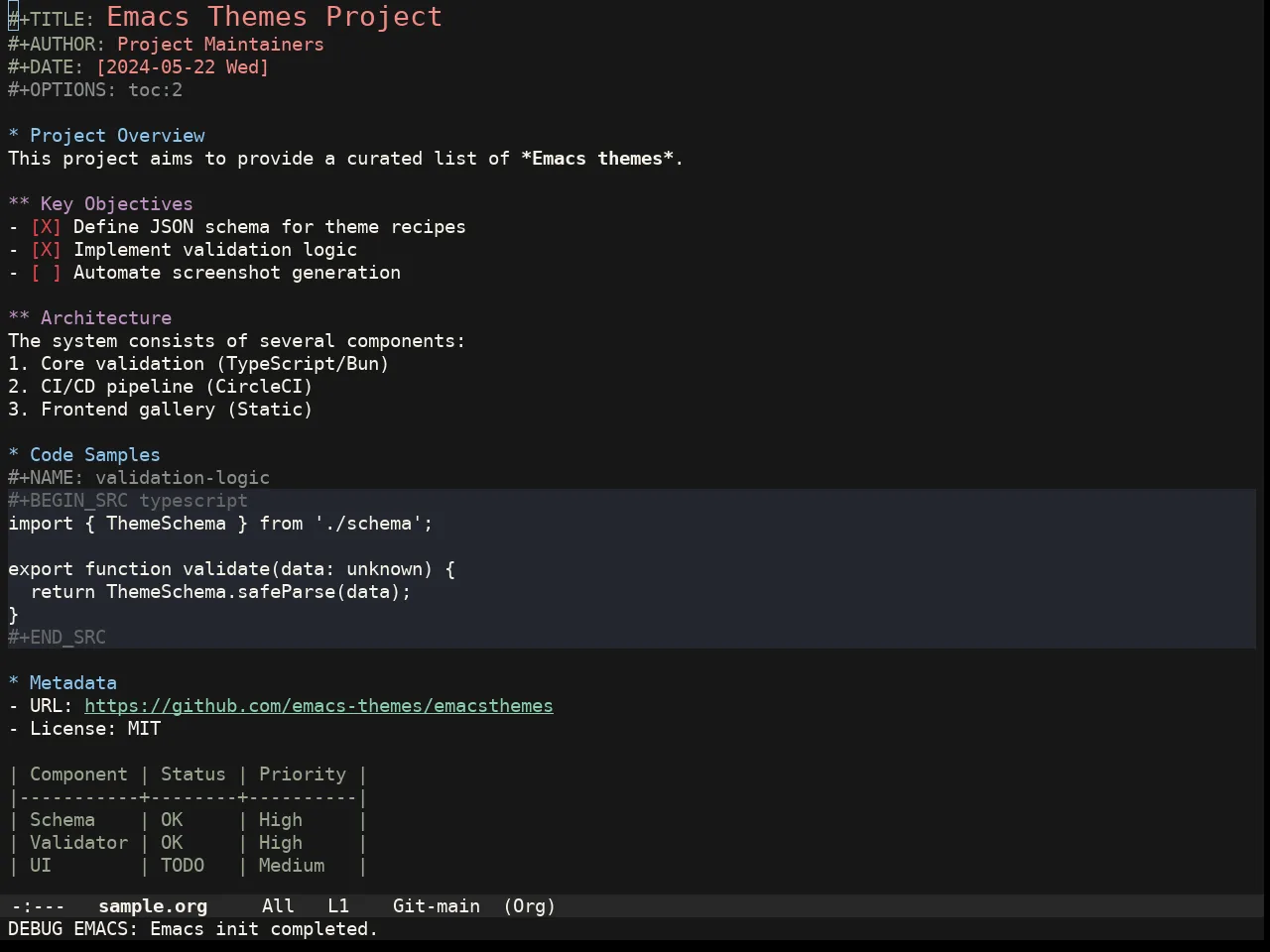Open the github.com emacsthemes URL link
This screenshot has height=952, width=1270.
click(x=318, y=706)
